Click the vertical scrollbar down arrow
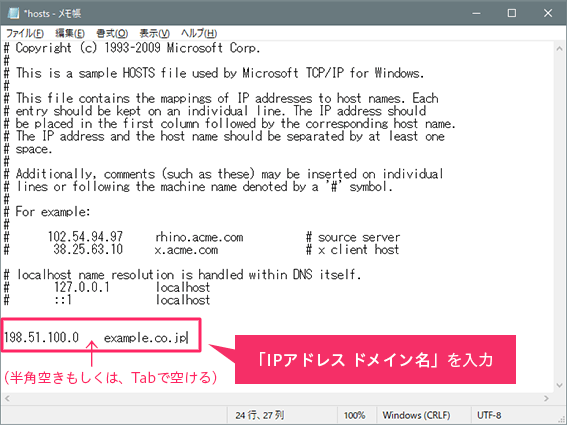Screen dimensions: 567x426 pos(559,385)
